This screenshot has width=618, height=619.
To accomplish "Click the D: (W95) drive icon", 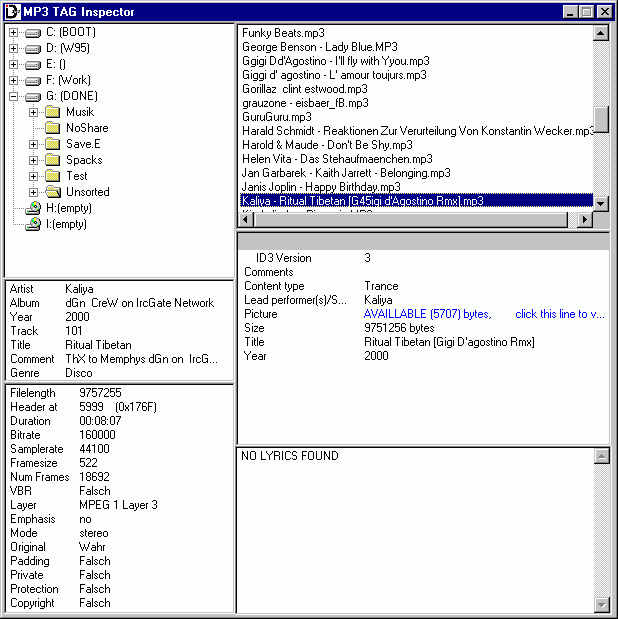I will [x=33, y=49].
